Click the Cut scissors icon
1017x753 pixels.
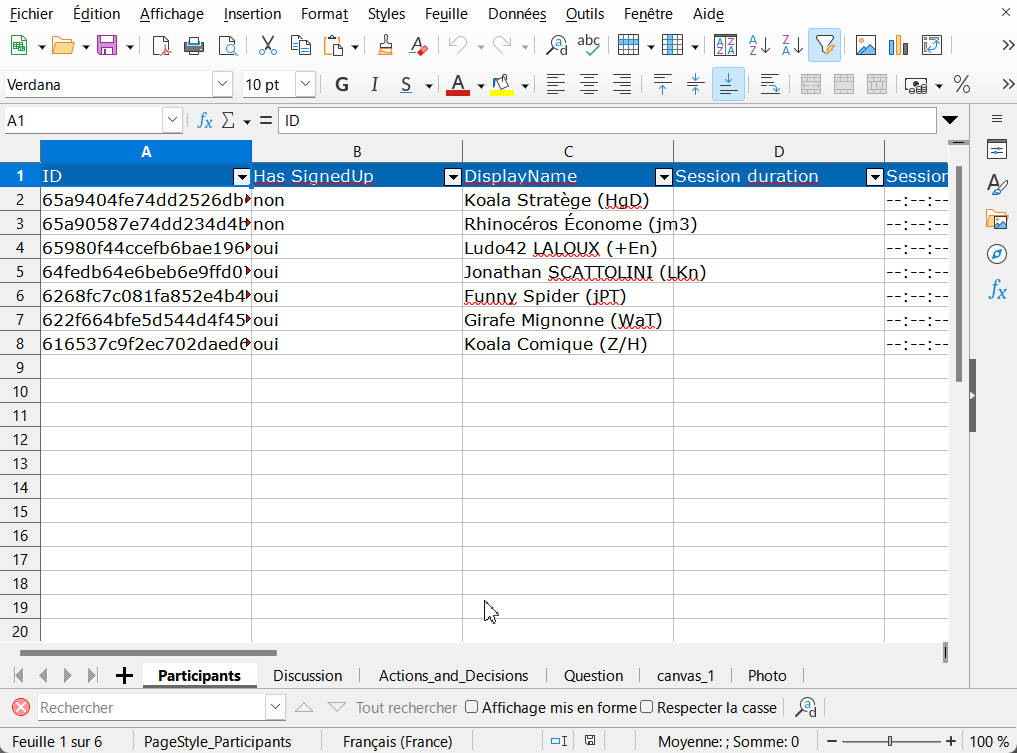[267, 45]
